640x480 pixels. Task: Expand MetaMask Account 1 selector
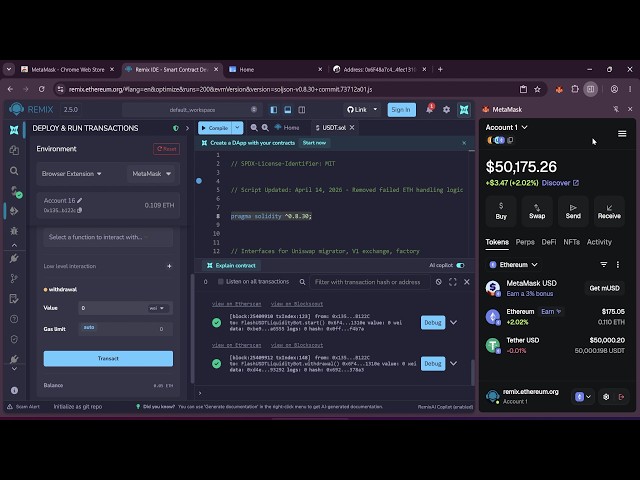506,127
